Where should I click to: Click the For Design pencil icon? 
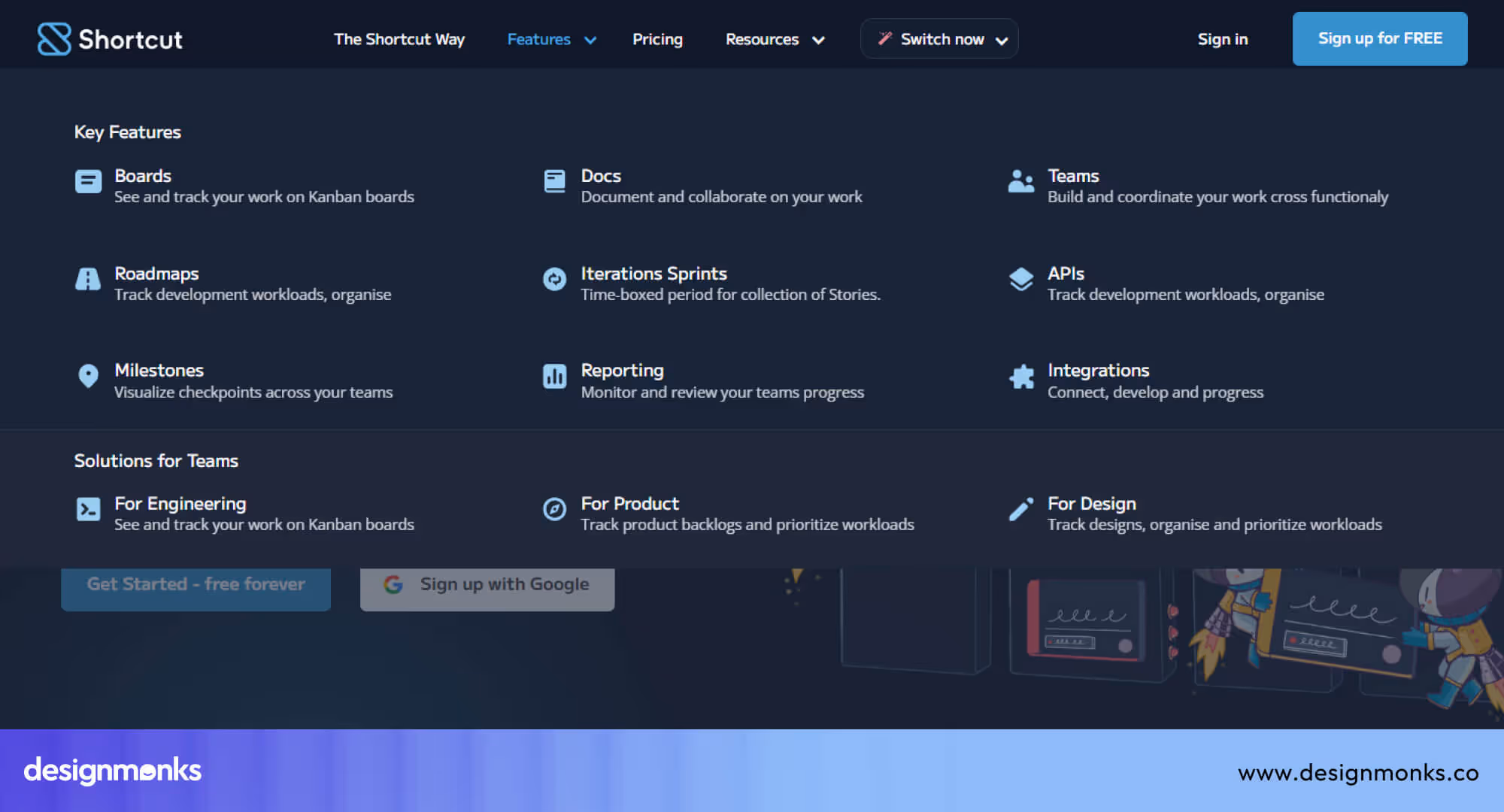(1020, 509)
